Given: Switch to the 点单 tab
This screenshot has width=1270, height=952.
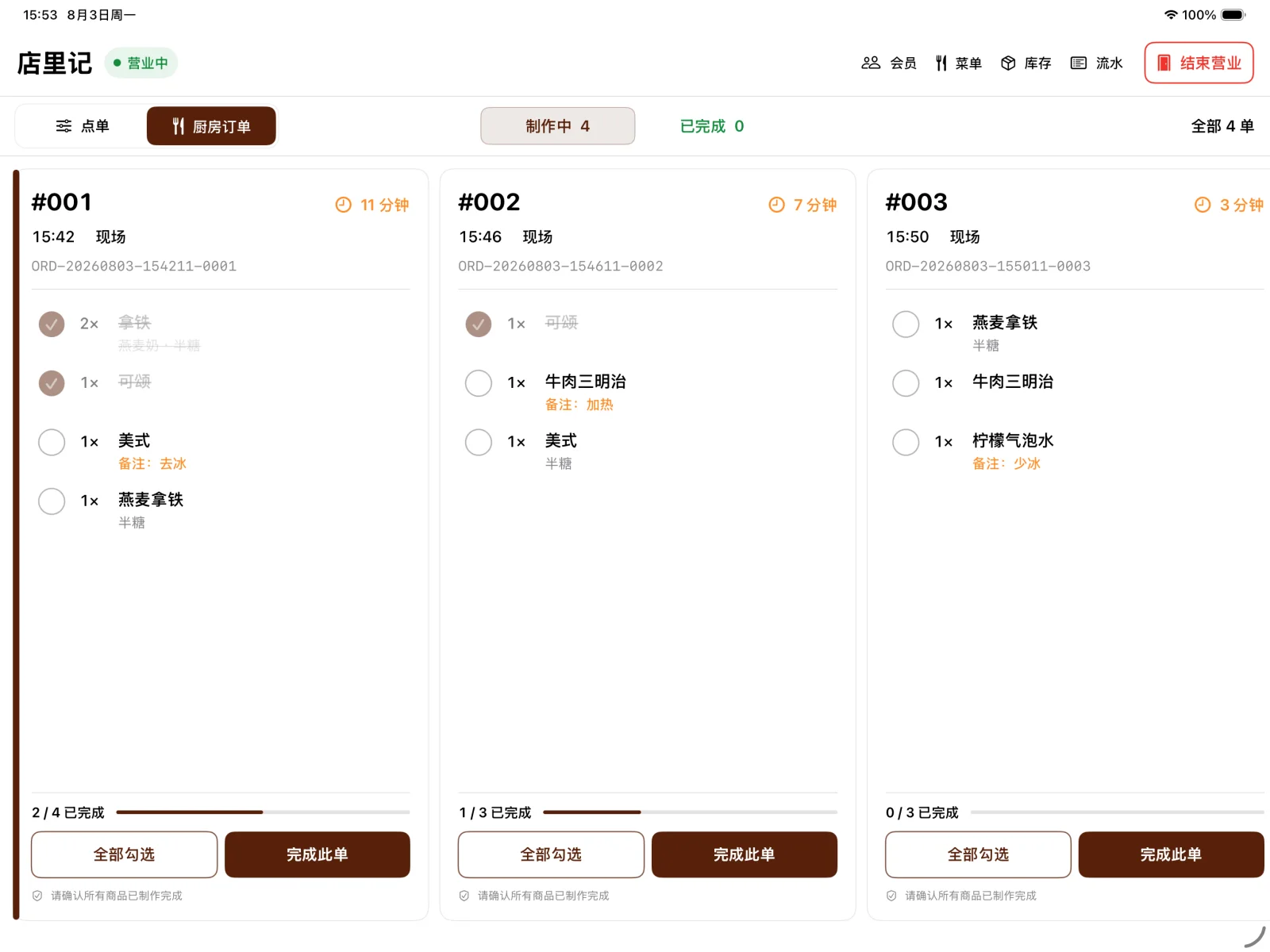Looking at the screenshot, I should click(x=82, y=126).
